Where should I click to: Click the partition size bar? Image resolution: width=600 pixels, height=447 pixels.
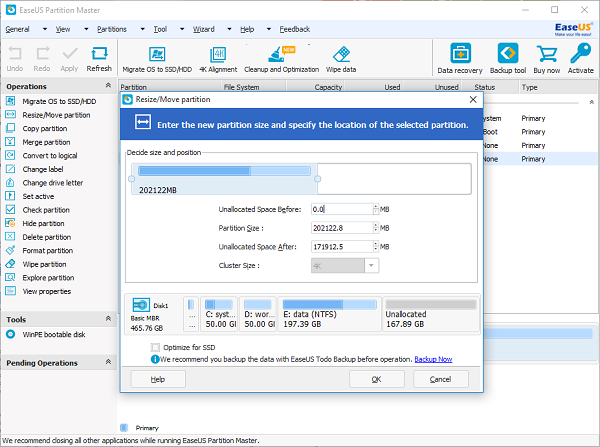coord(224,171)
